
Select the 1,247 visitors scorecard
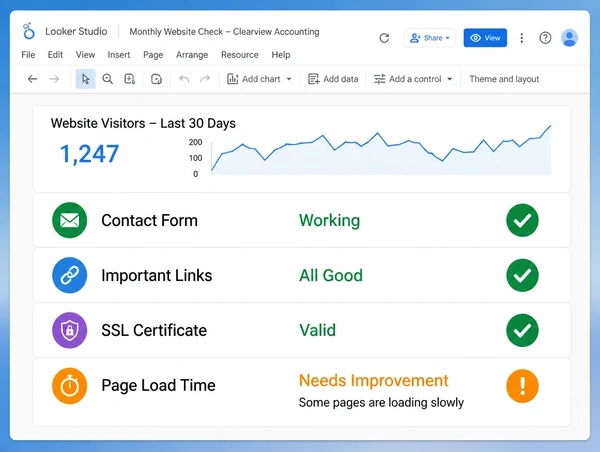(89, 154)
